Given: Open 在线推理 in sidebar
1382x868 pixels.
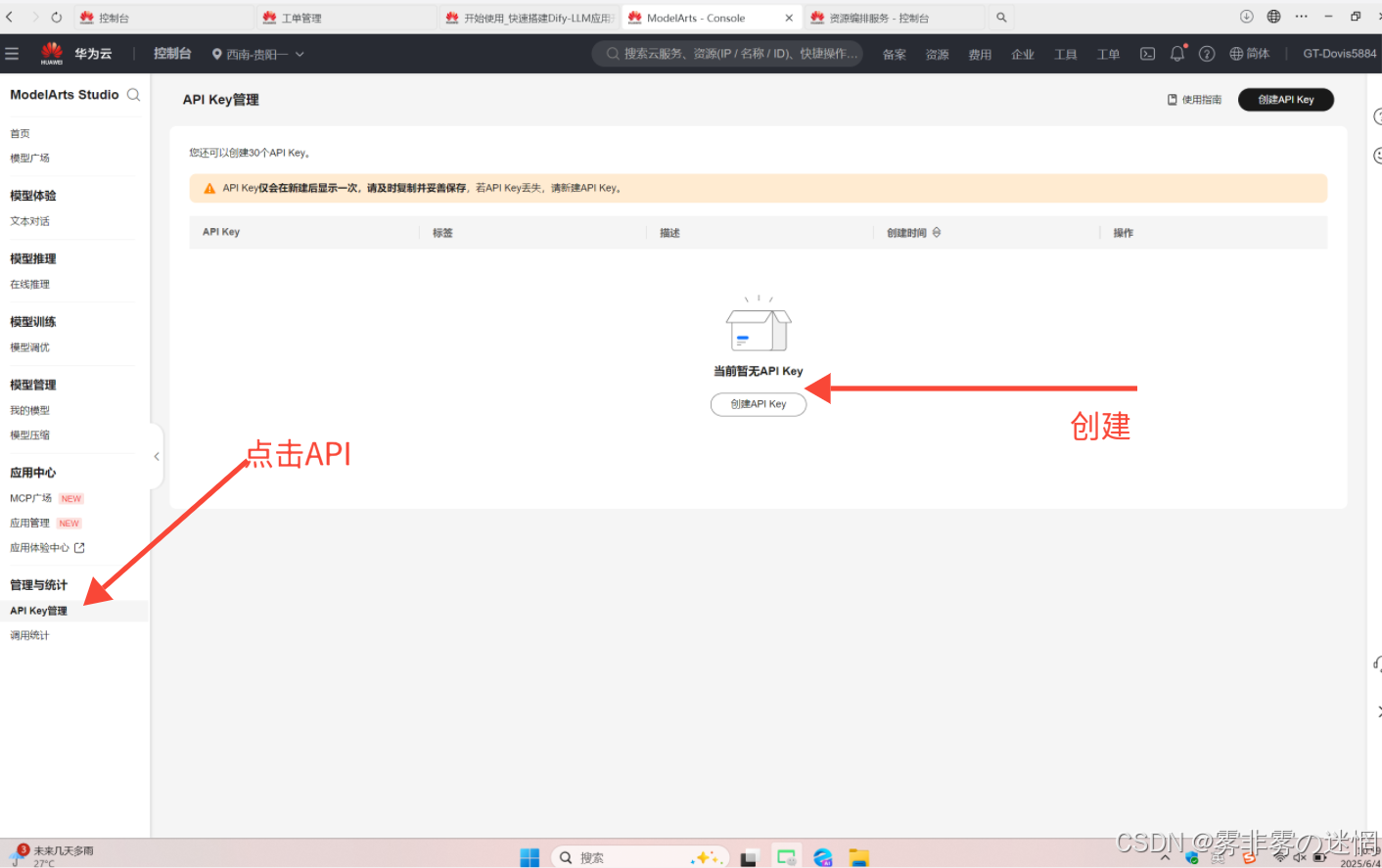Looking at the screenshot, I should pos(29,285).
